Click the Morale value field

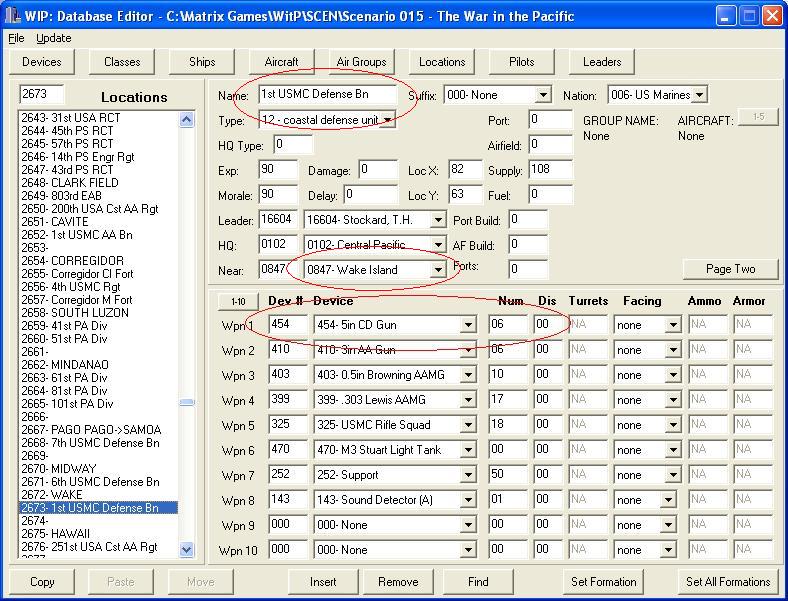tap(278, 194)
